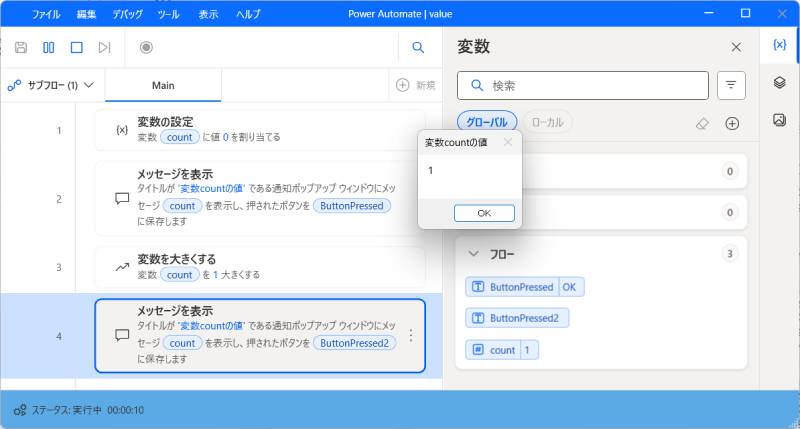Click the count variable in step 1

(x=180, y=137)
